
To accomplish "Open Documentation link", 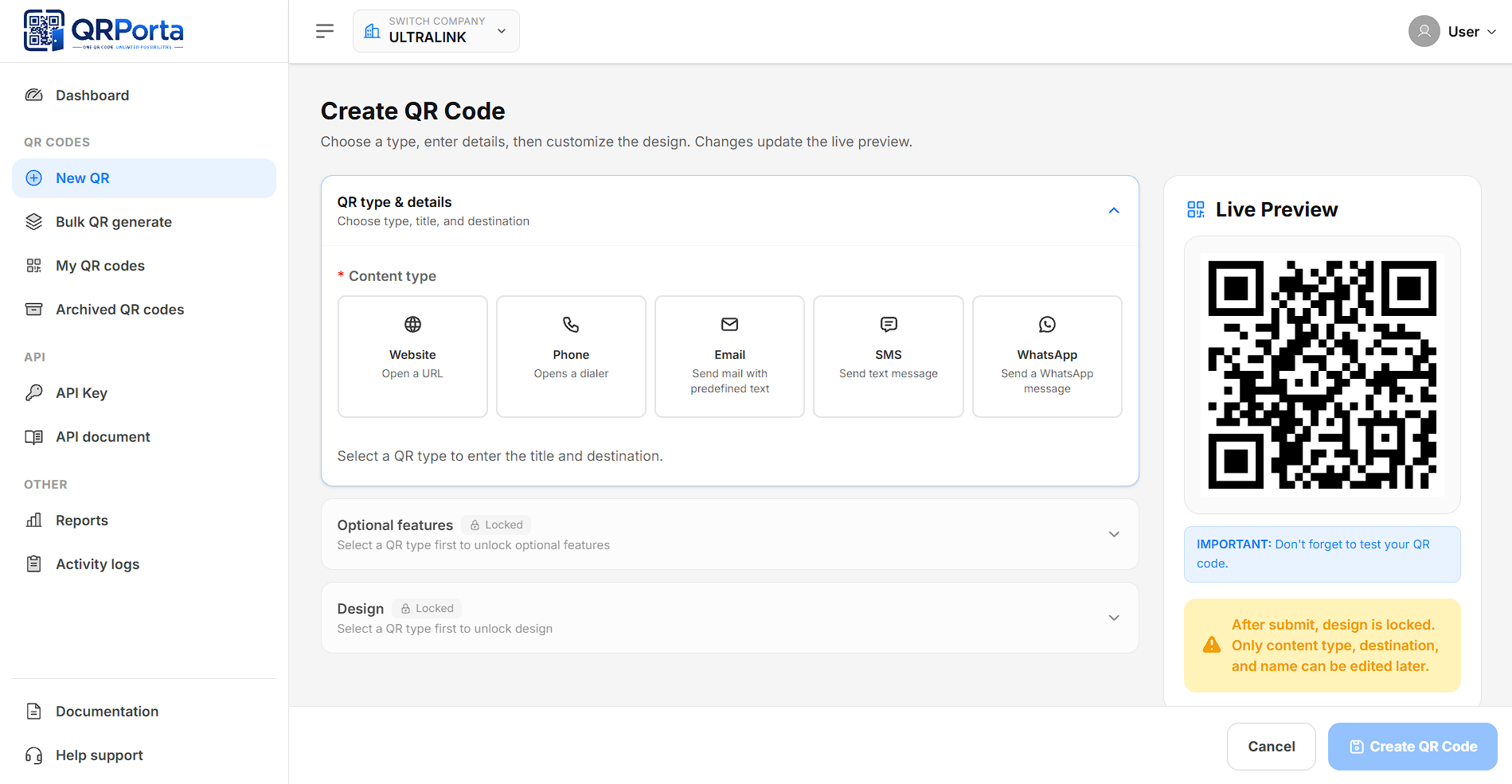I will pyautogui.click(x=144, y=712).
